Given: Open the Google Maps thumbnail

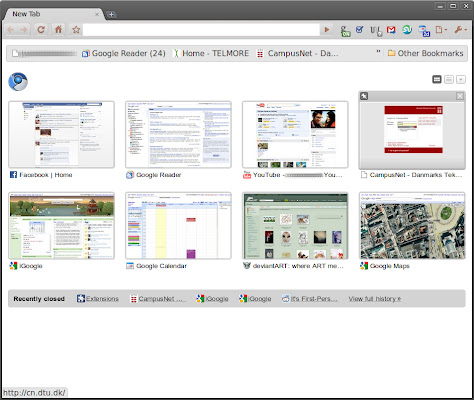Looking at the screenshot, I should 412,226.
